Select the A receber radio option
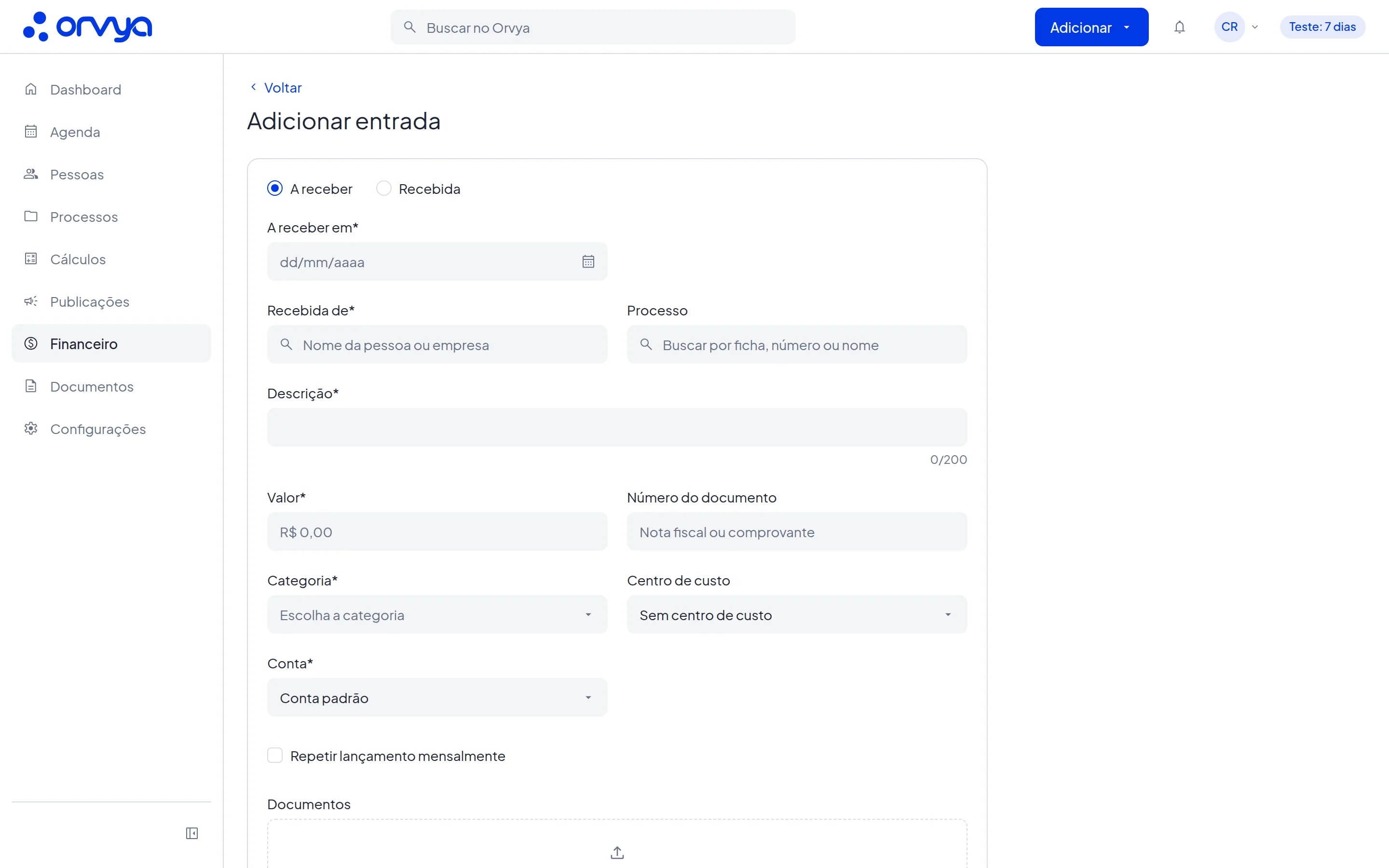Viewport: 1389px width, 868px height. coord(275,188)
